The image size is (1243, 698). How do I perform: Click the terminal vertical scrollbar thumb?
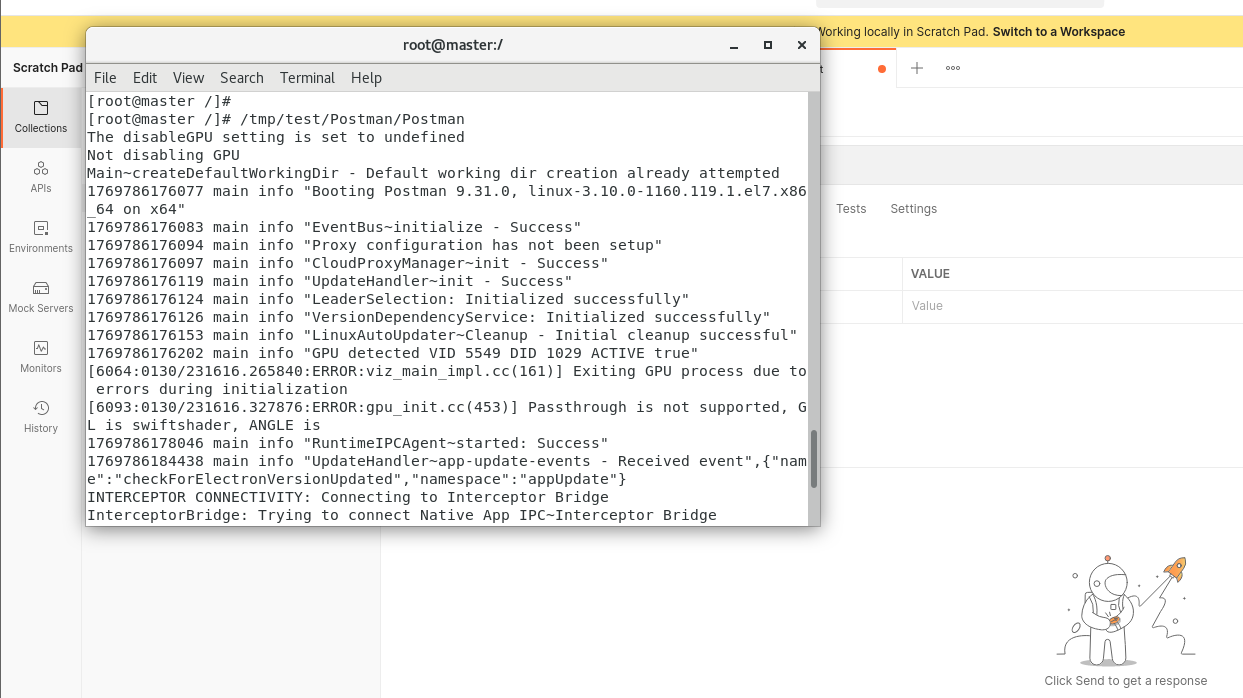[x=814, y=459]
